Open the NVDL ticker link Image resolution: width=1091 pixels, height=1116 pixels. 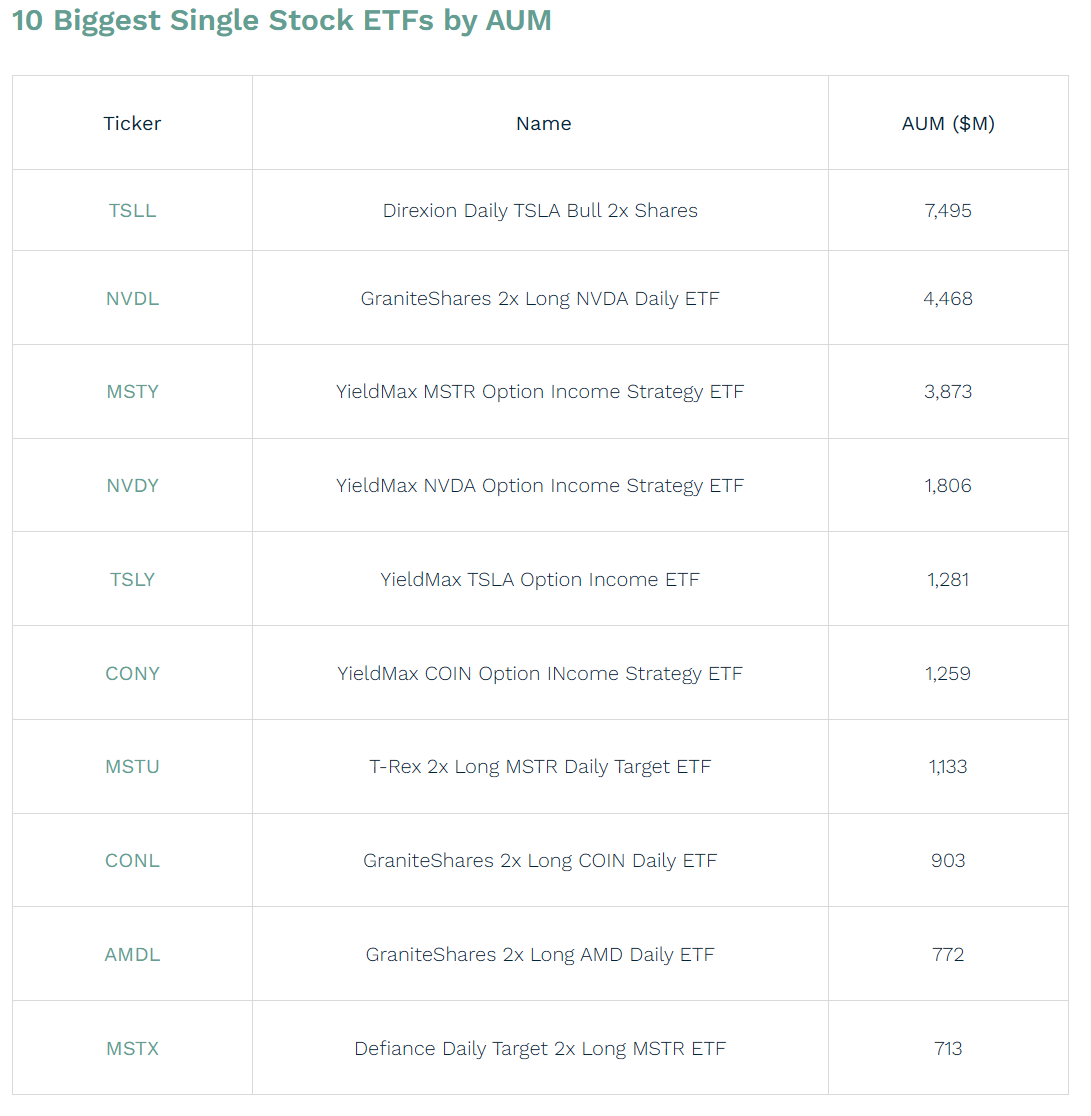(132, 299)
